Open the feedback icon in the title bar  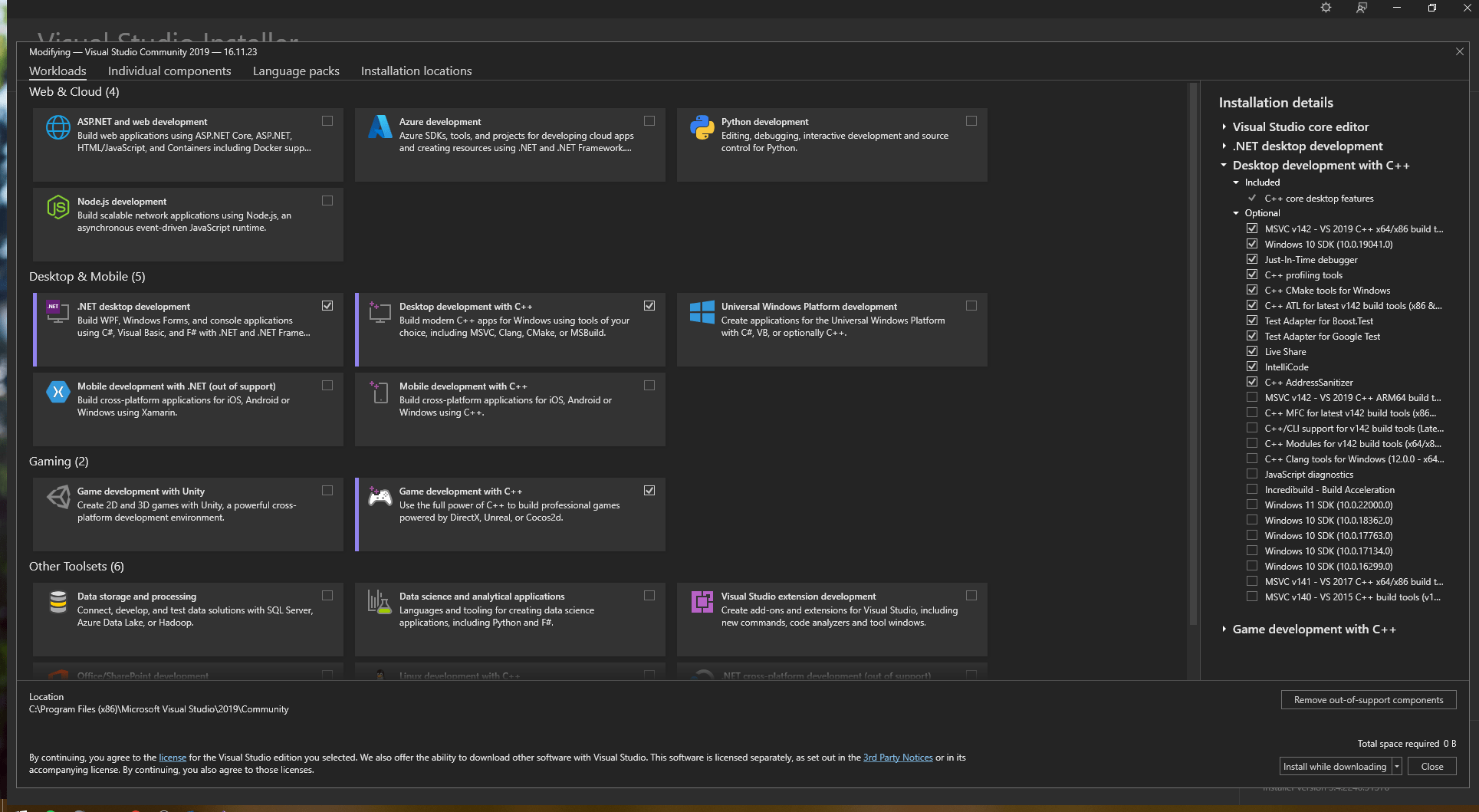1362,8
